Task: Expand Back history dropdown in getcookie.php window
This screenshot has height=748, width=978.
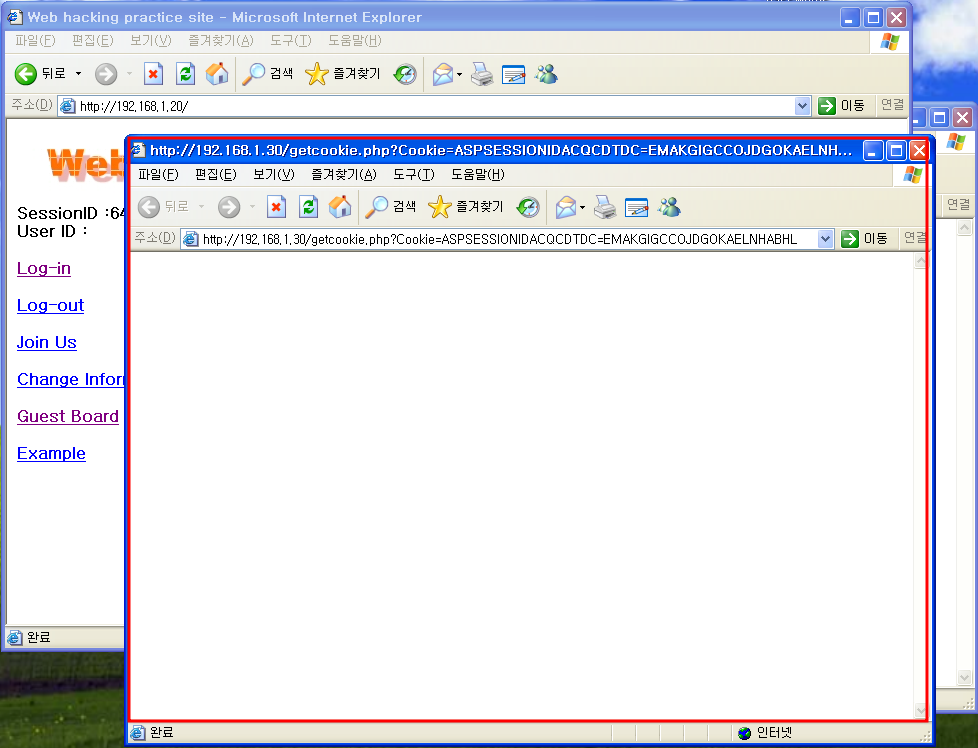Action: click(201, 206)
